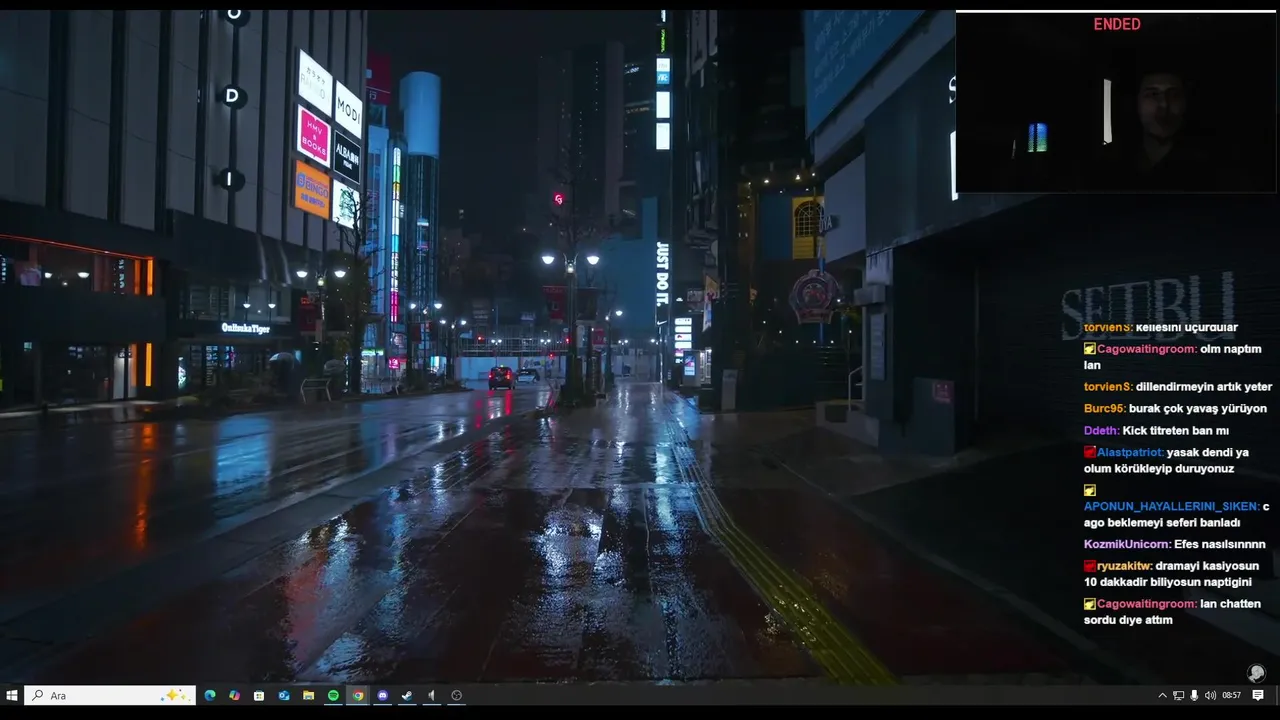Open the OBS Studio taskbar icon
The image size is (1280, 720).
click(457, 695)
